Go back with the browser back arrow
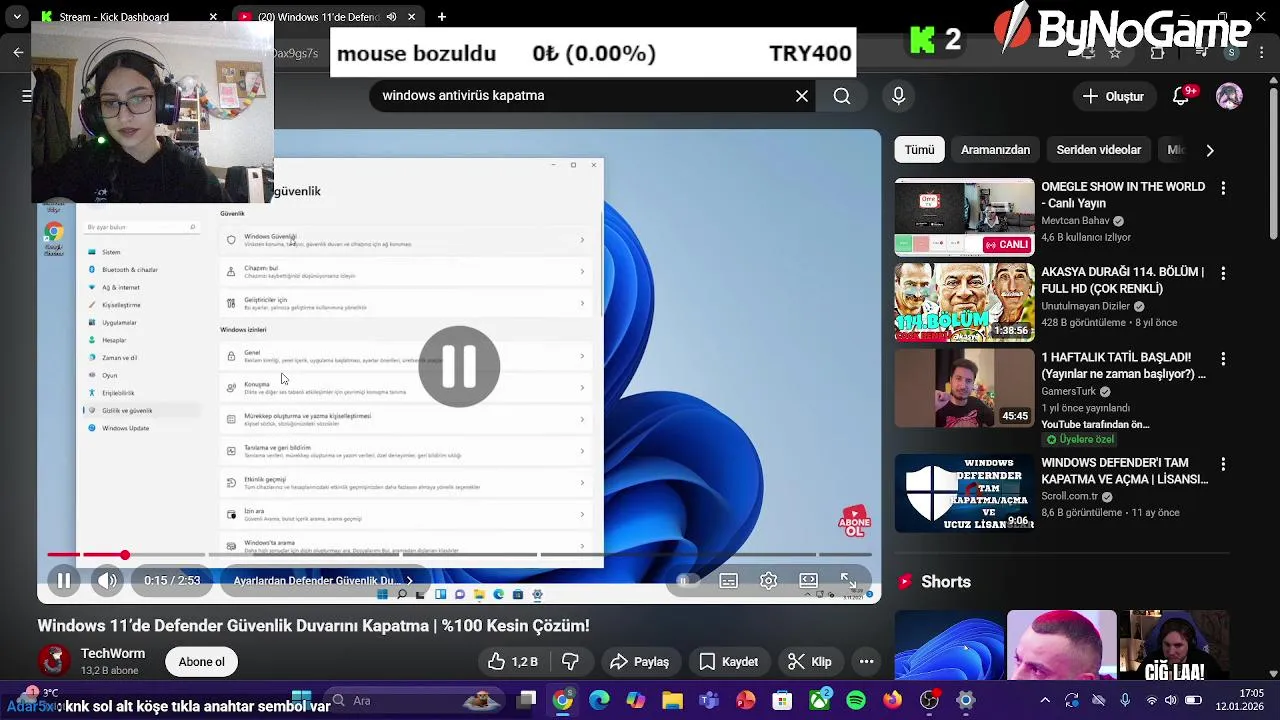 click(18, 52)
